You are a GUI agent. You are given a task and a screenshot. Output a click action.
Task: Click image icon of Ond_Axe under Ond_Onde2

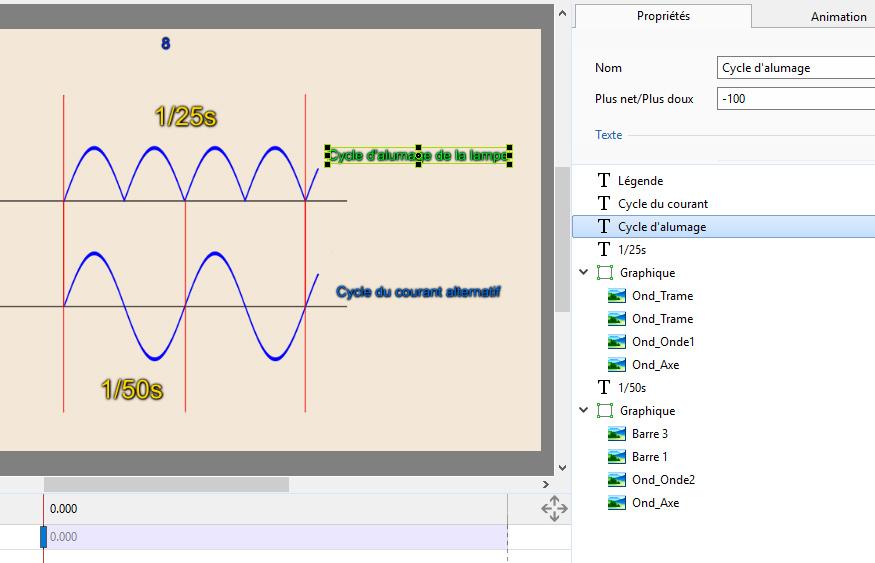click(x=617, y=503)
